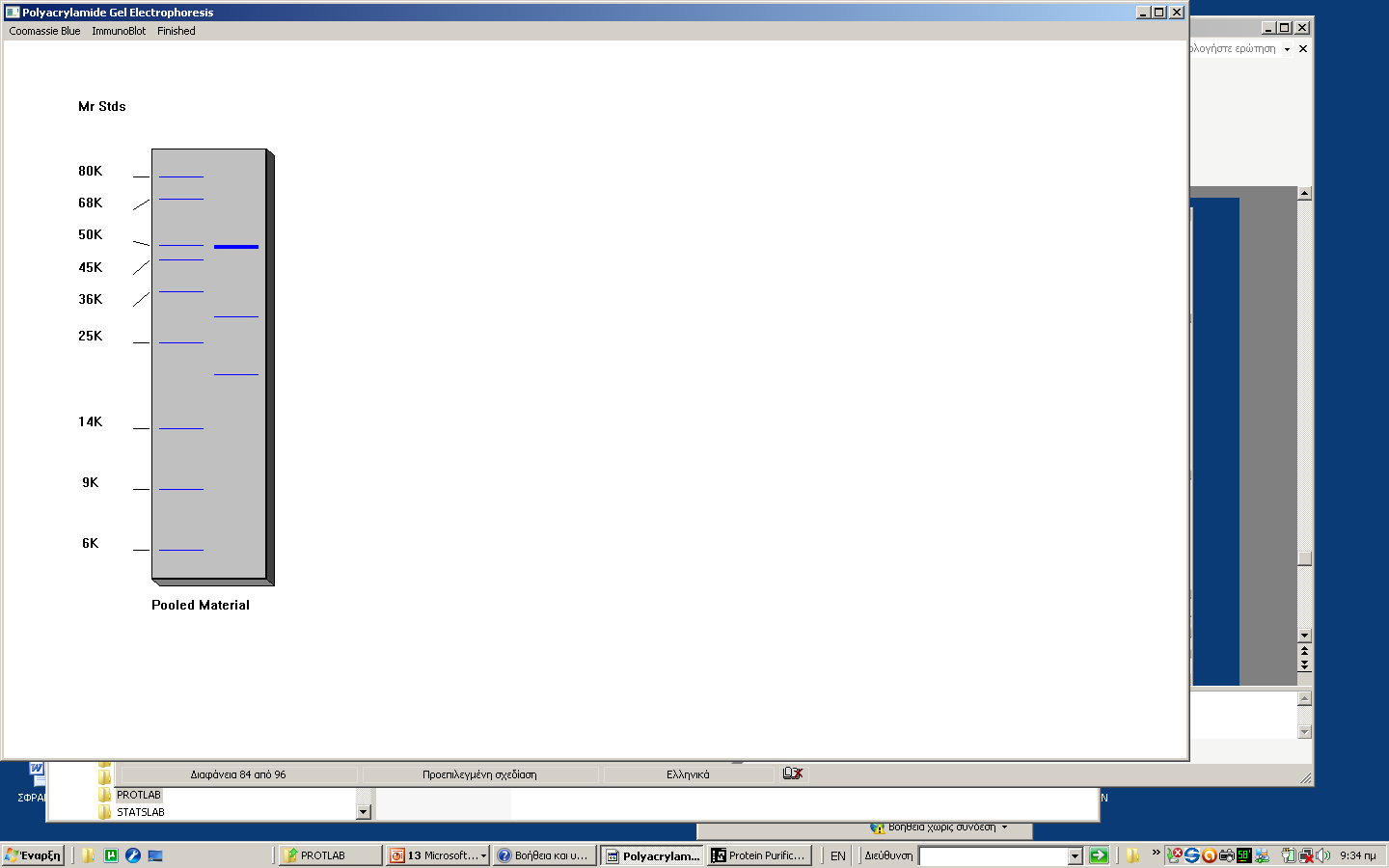
Task: Switch to Βοήθεια και υποστήριξη taskbar button
Action: [544, 855]
